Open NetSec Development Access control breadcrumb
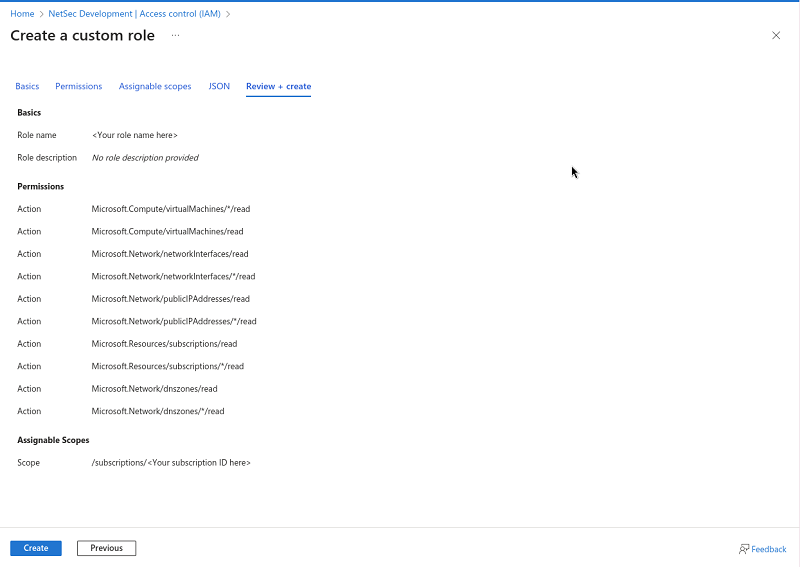 (x=134, y=14)
